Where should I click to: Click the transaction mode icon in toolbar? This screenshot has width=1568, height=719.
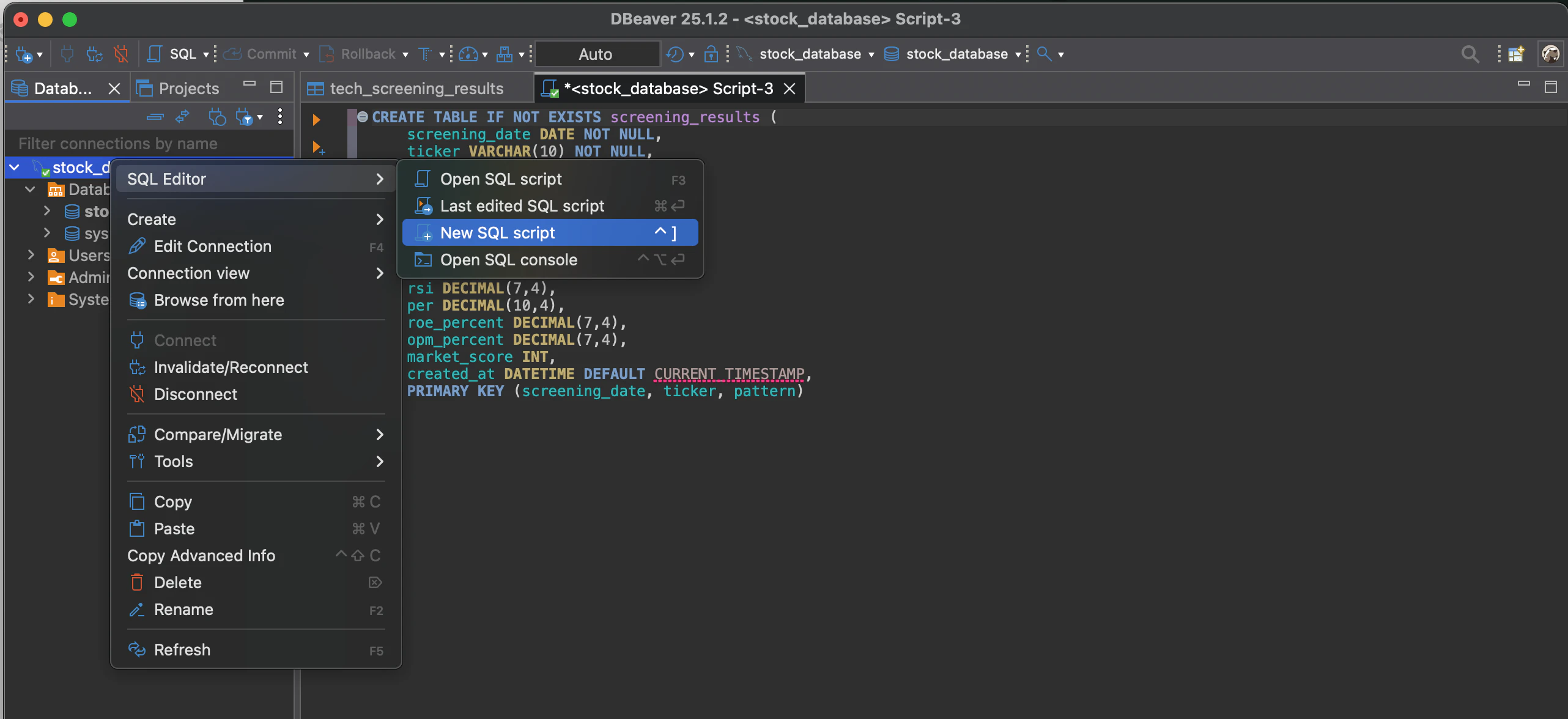425,54
